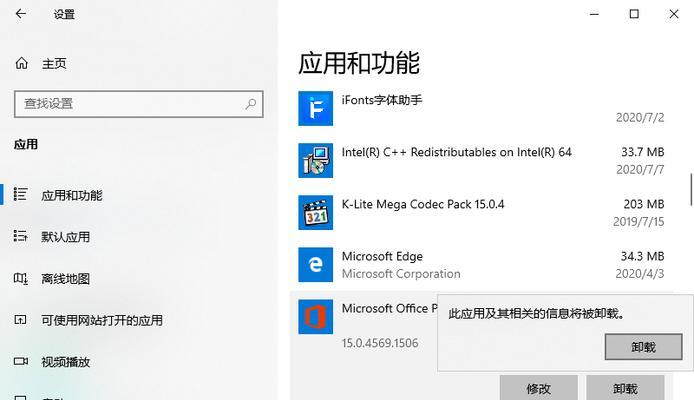
Task: Click the 2020/7/7 install date
Action: pyautogui.click(x=640, y=169)
